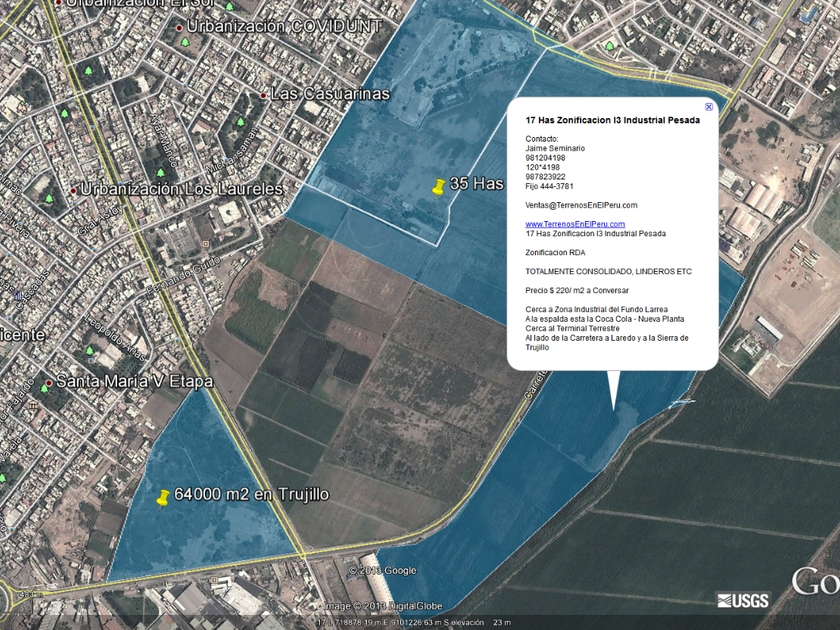Click the 64000 m2 en Trujillo label

[251, 494]
